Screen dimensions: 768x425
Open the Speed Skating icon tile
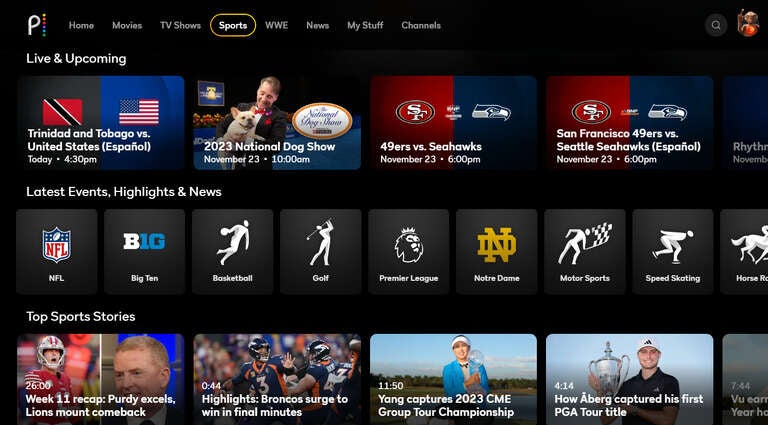672,252
